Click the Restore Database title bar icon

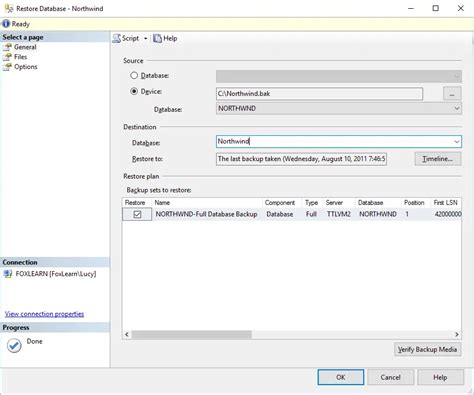(x=9, y=8)
